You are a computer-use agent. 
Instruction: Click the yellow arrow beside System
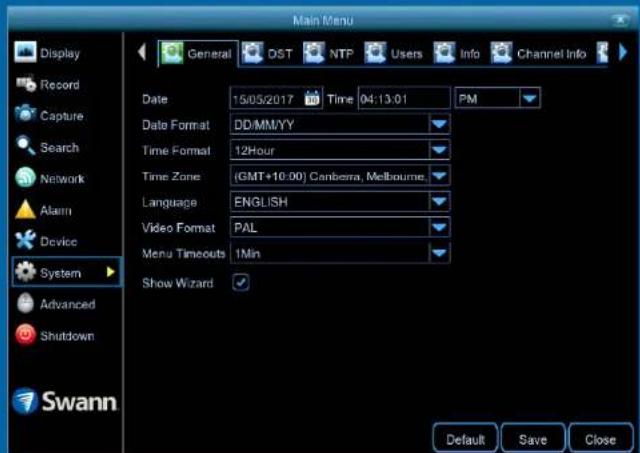click(x=110, y=272)
